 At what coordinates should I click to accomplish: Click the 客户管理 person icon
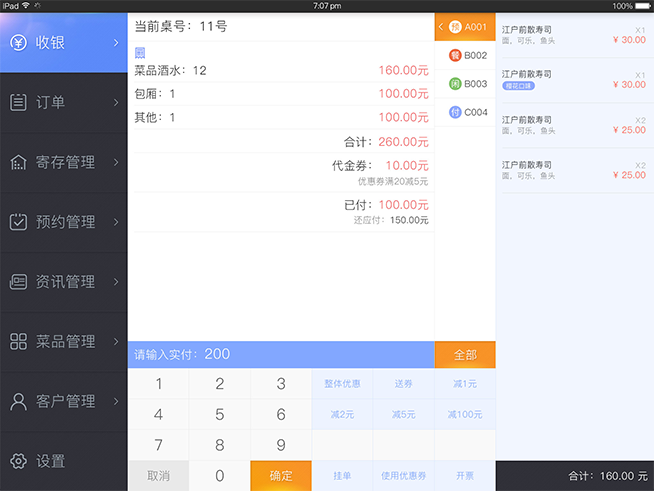tap(18, 402)
